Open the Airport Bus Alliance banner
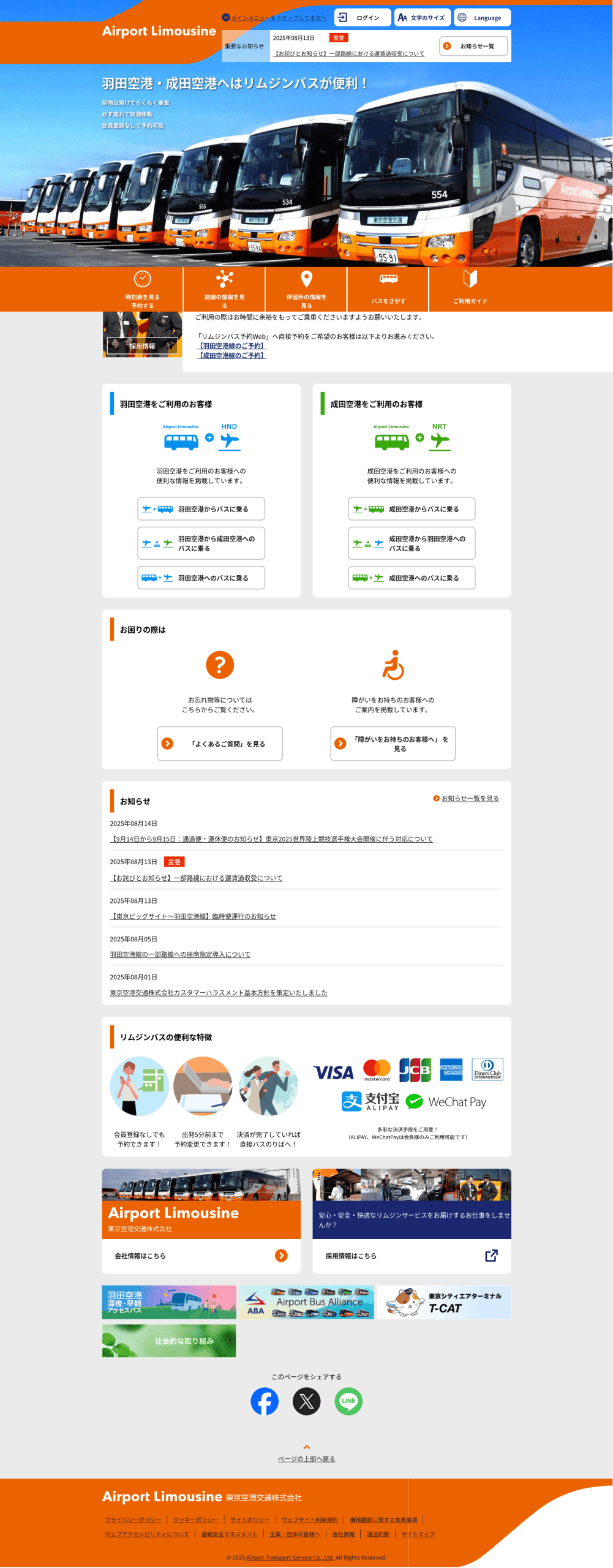Screen dimensions: 613x1568 [x=306, y=1302]
